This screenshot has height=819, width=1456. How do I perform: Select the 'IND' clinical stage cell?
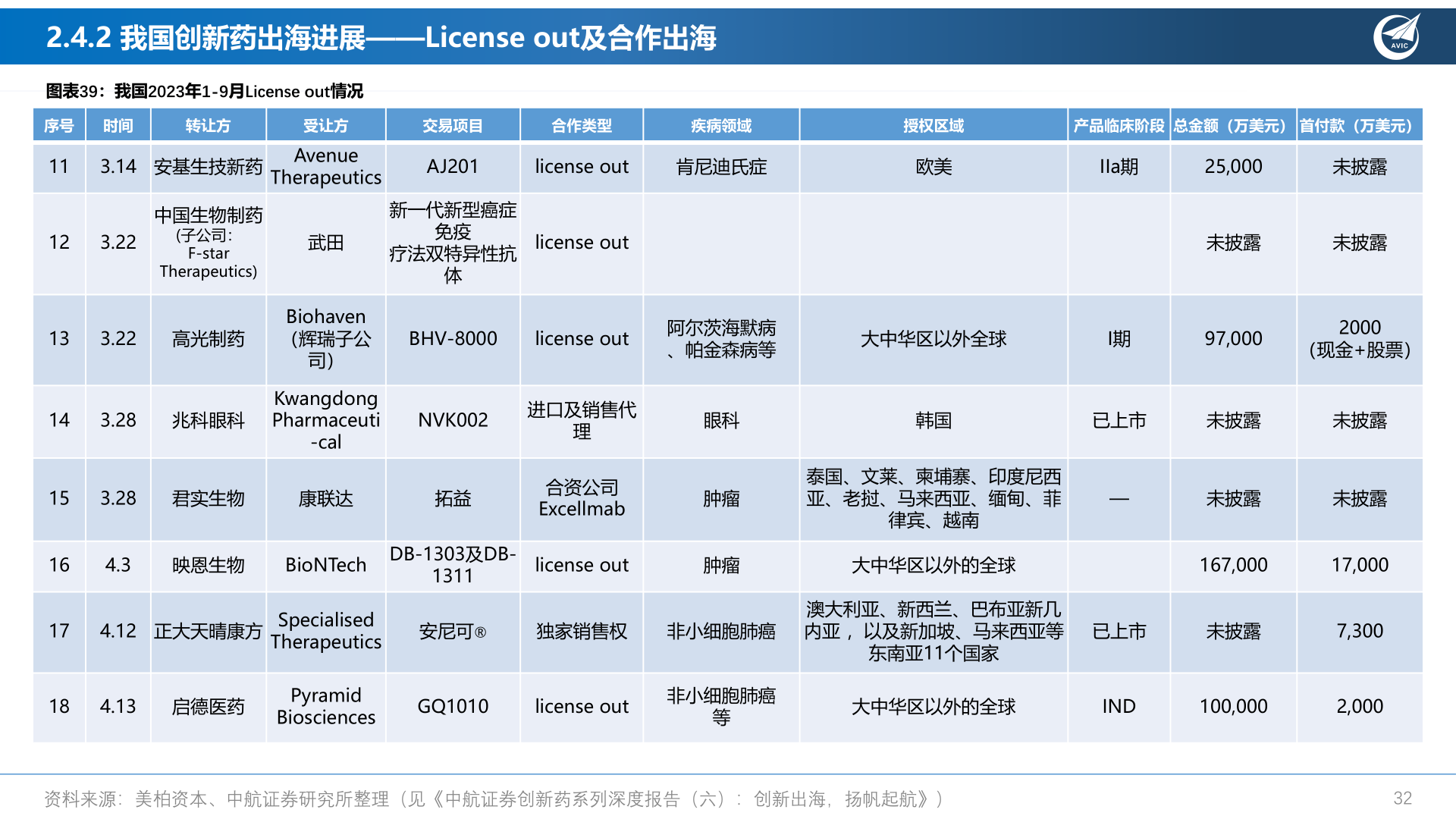point(1119,707)
